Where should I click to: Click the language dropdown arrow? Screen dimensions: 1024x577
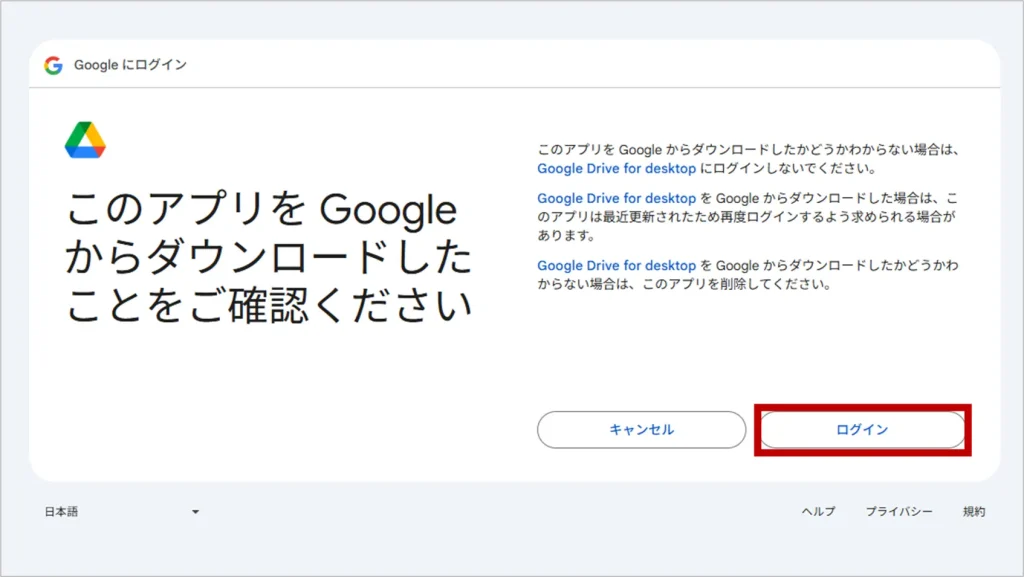pyautogui.click(x=195, y=512)
